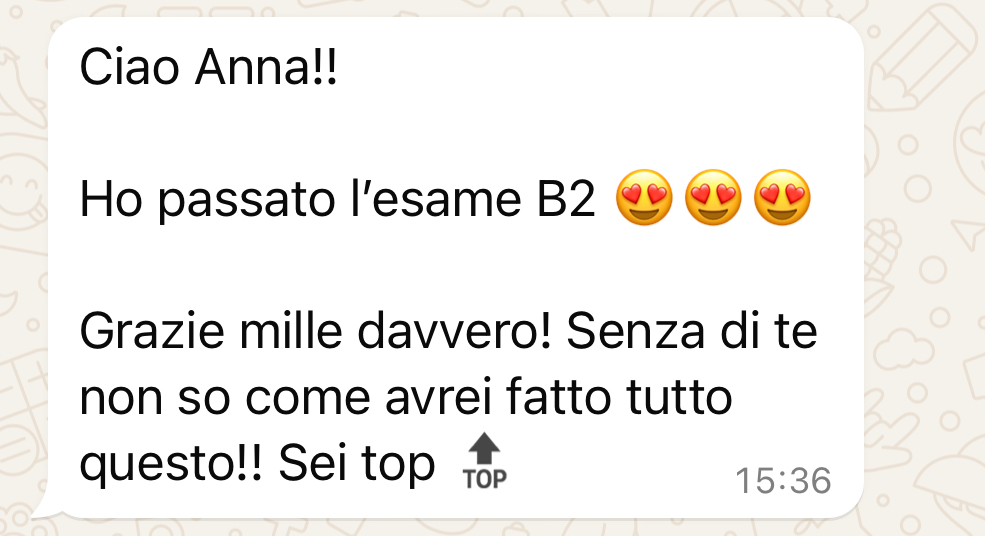Click the phrase "Ho passato l'esame"
This screenshot has height=536, width=985.
[300, 201]
